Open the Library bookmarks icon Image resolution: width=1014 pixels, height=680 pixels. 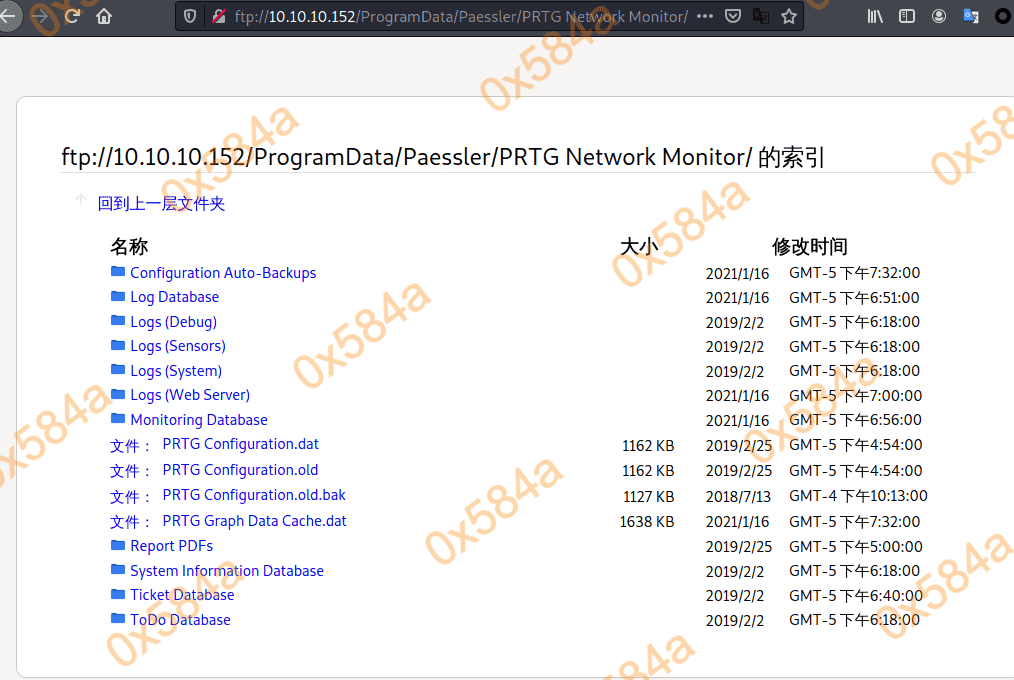coord(875,16)
